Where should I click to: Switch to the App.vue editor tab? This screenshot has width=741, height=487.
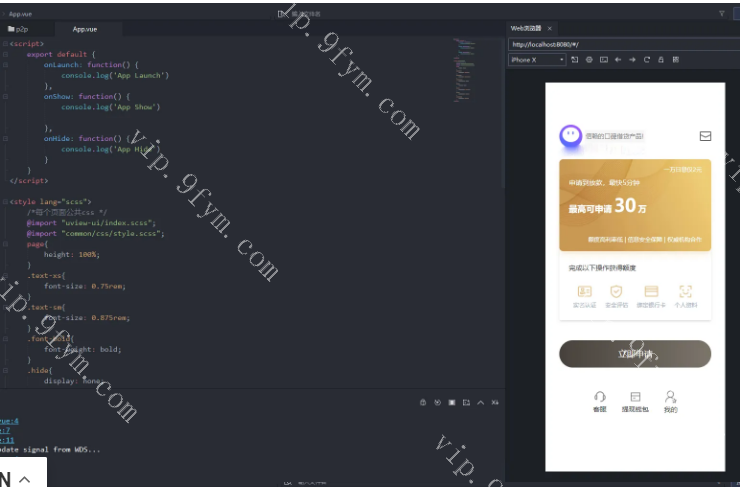85,29
